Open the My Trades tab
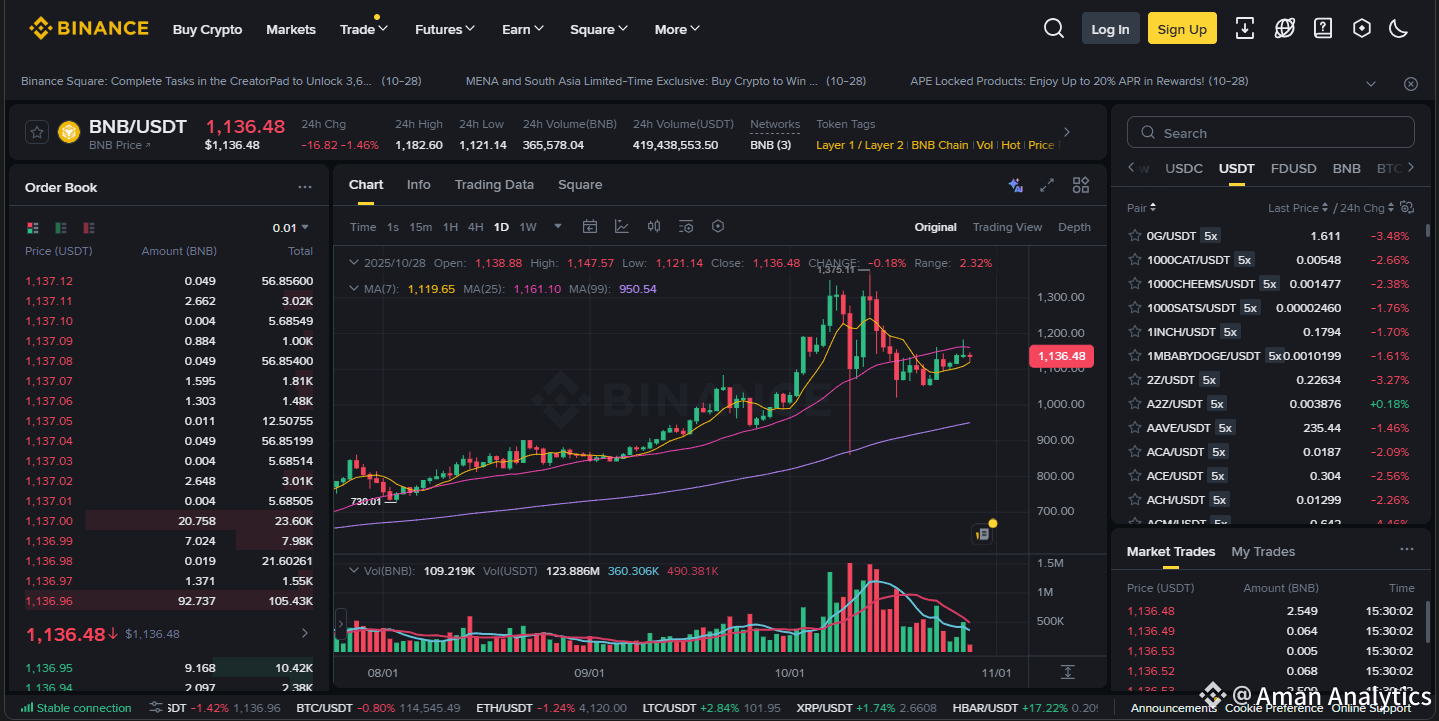The width and height of the screenshot is (1439, 721). pos(1263,551)
